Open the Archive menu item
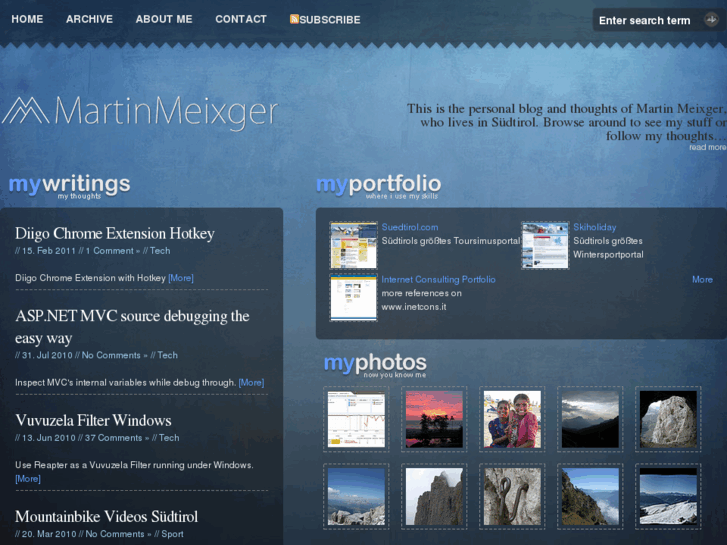Screen dimensions: 727x545 (89, 19)
